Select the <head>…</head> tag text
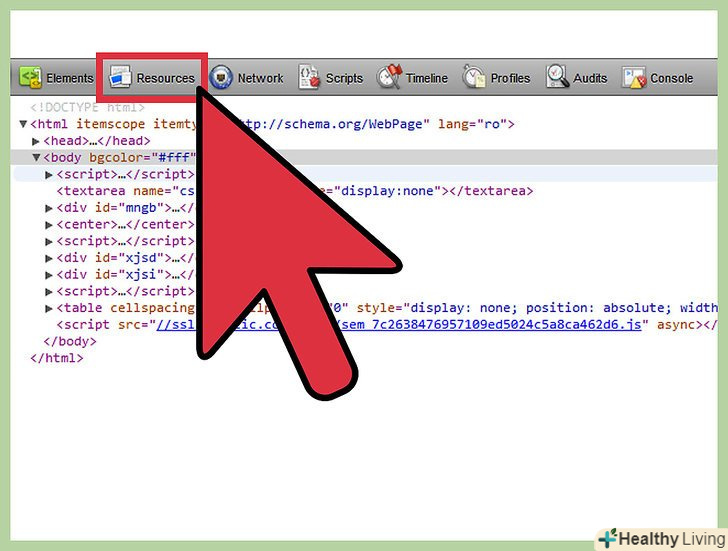The height and width of the screenshot is (551, 728). [97, 141]
